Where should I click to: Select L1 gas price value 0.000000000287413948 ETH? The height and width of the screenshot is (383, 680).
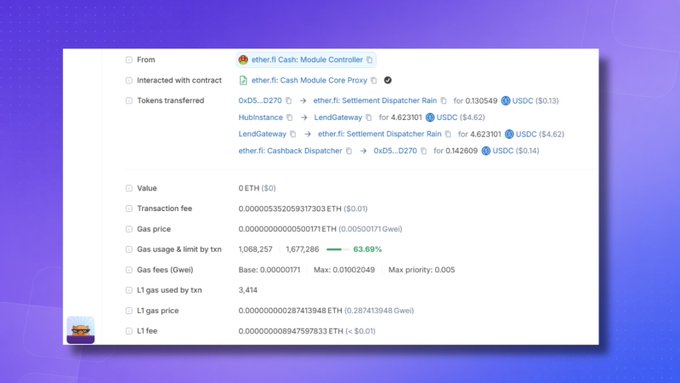tap(290, 311)
